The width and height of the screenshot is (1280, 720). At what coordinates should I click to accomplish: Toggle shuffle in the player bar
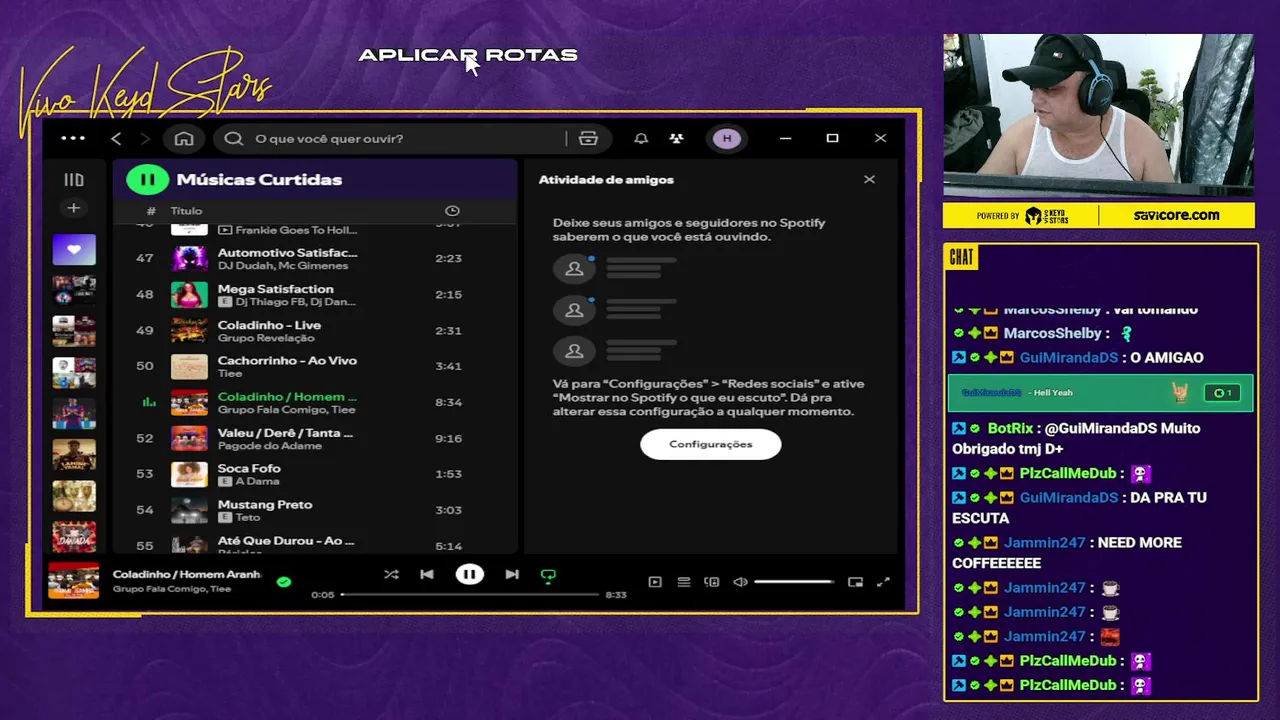pyautogui.click(x=391, y=575)
